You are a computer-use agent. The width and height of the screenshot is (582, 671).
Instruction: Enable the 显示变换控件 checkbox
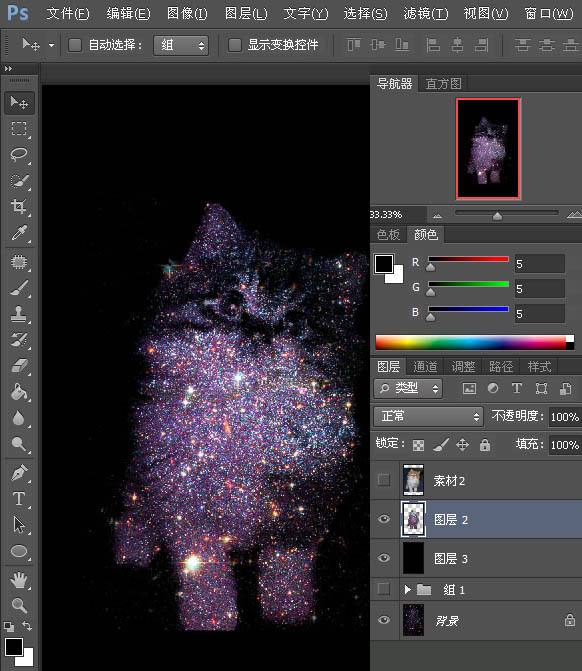click(x=235, y=45)
